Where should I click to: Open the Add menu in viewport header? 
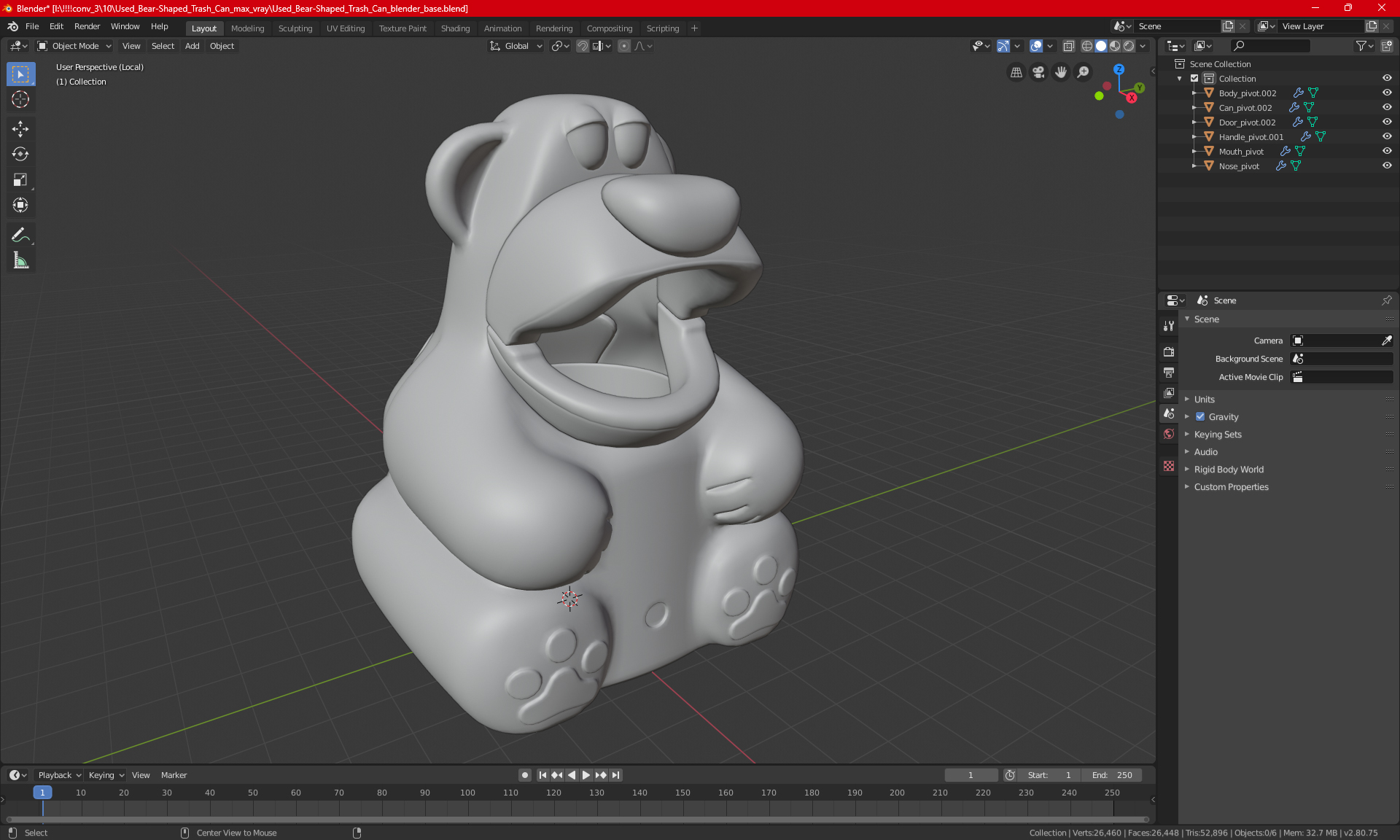click(x=192, y=46)
